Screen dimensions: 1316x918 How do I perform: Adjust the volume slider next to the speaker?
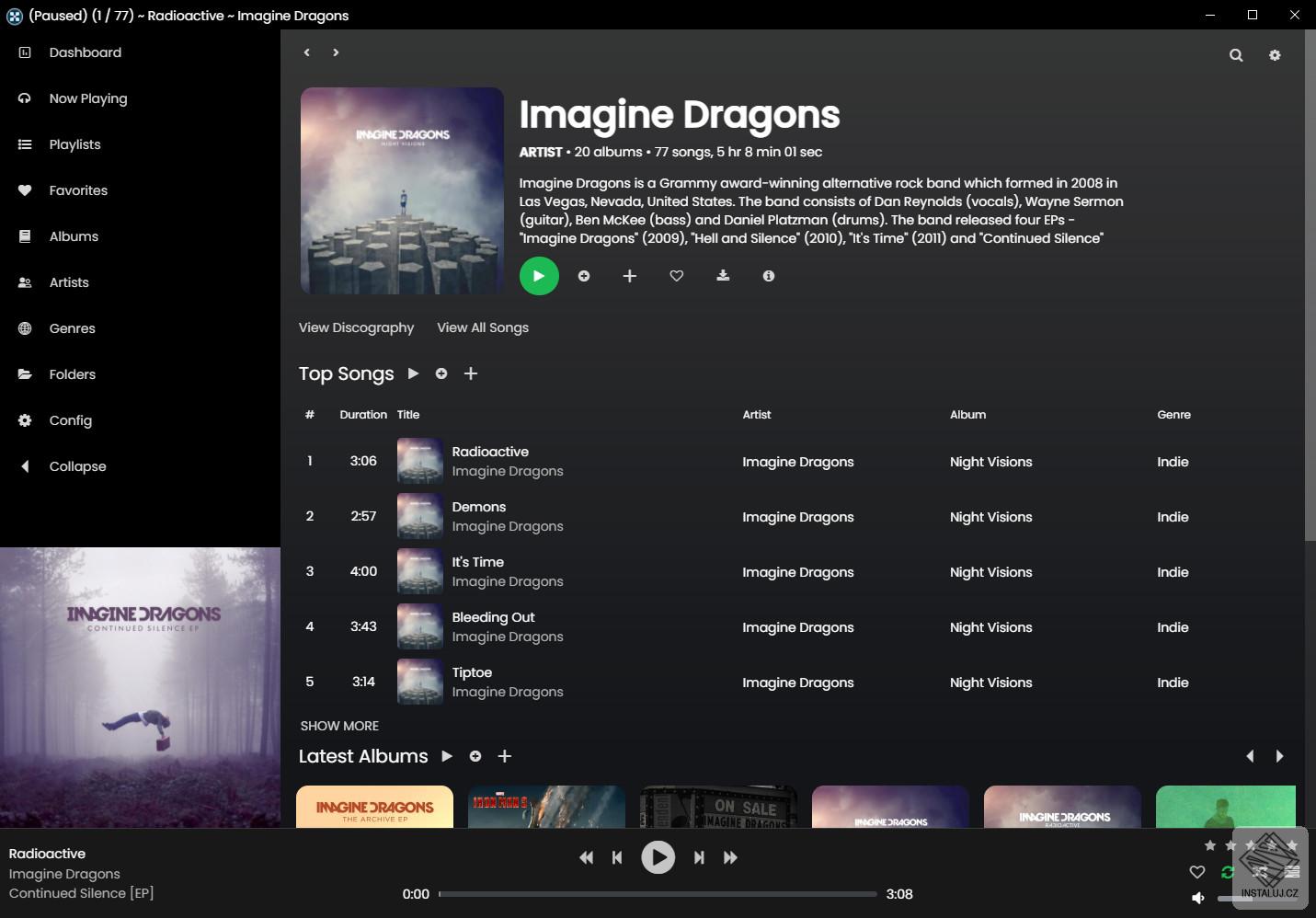(1258, 898)
